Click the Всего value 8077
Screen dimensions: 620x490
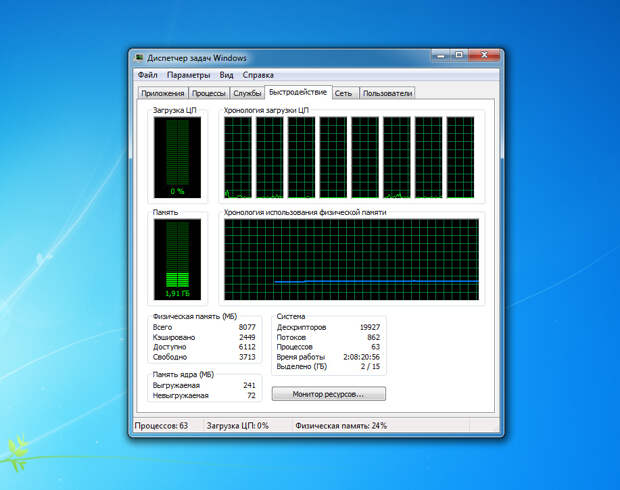click(247, 327)
